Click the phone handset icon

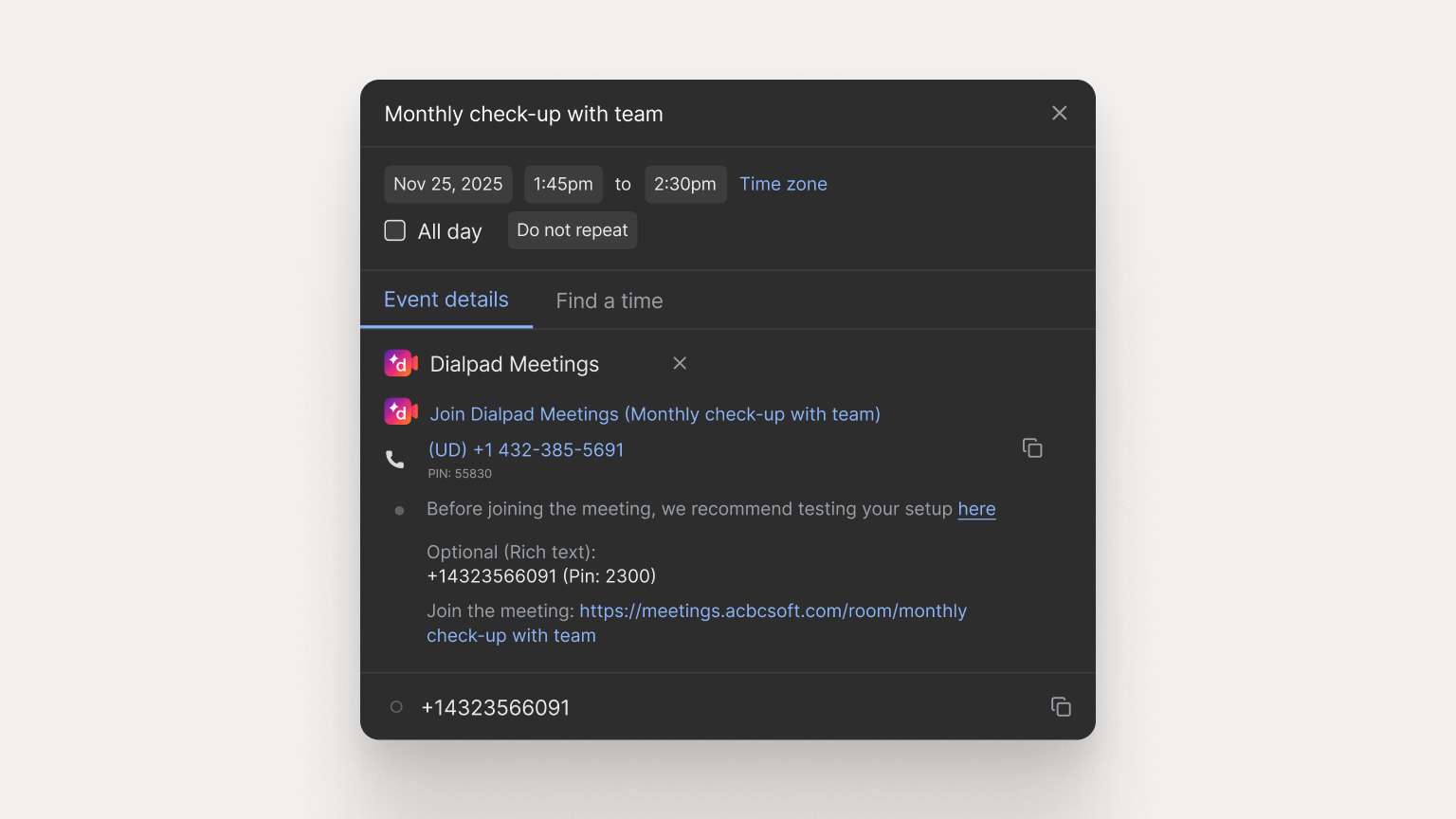[395, 458]
